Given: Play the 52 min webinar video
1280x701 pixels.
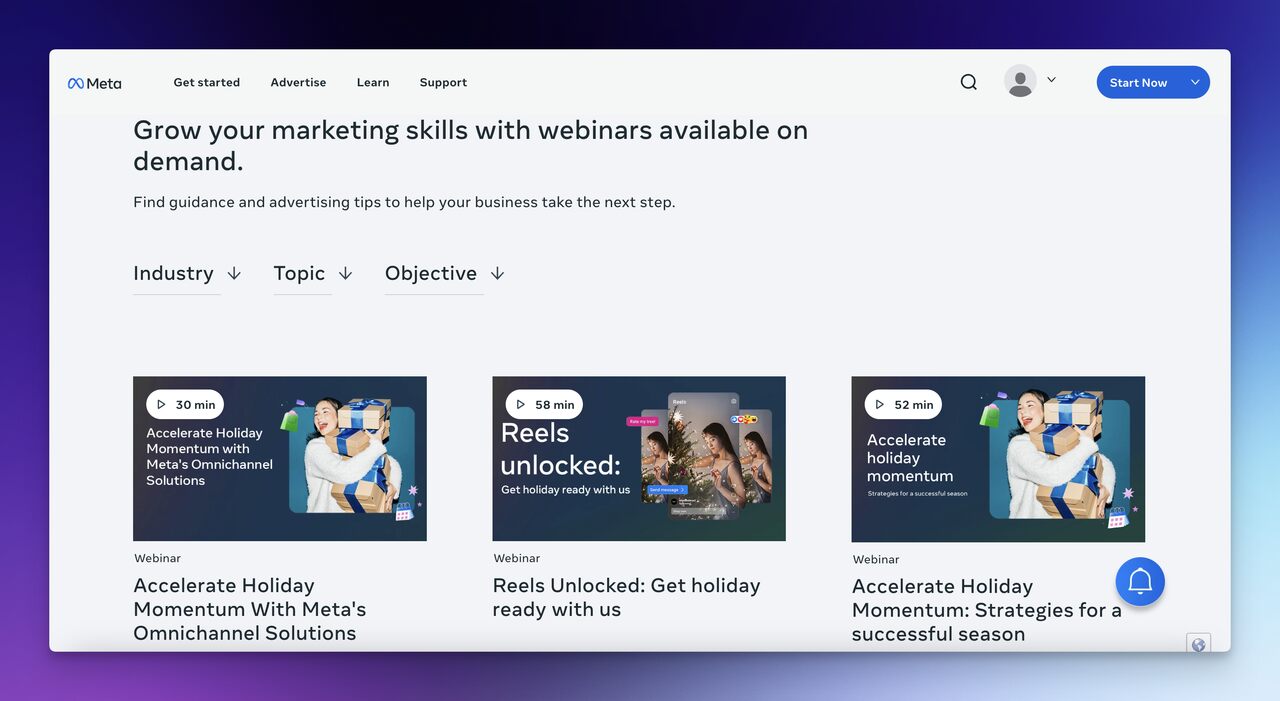Looking at the screenshot, I should click(903, 404).
